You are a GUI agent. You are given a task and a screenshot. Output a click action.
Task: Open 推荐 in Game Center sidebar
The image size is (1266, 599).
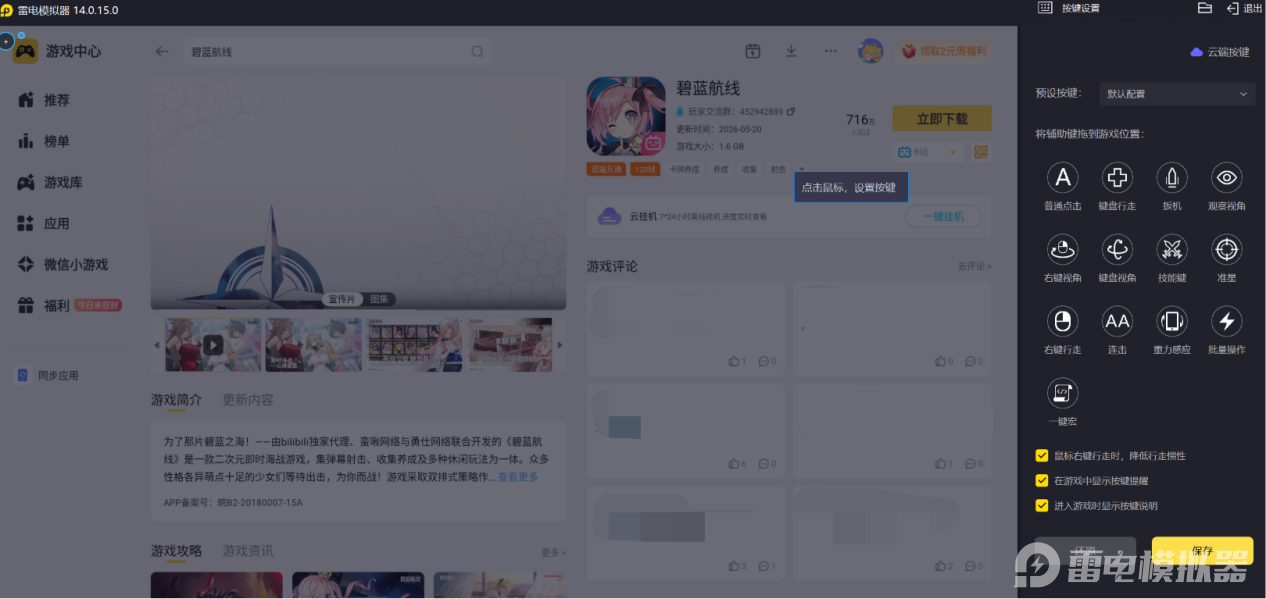tap(44, 100)
